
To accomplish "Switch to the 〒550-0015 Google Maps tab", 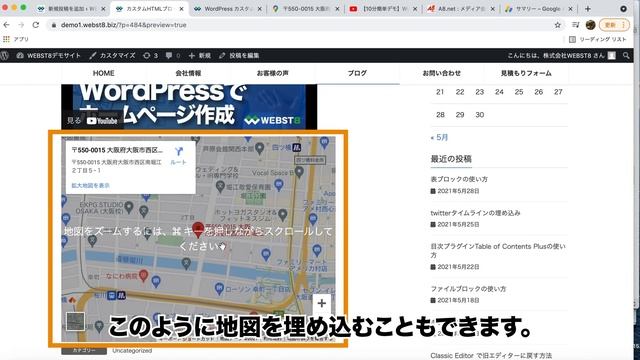I will coord(306,9).
